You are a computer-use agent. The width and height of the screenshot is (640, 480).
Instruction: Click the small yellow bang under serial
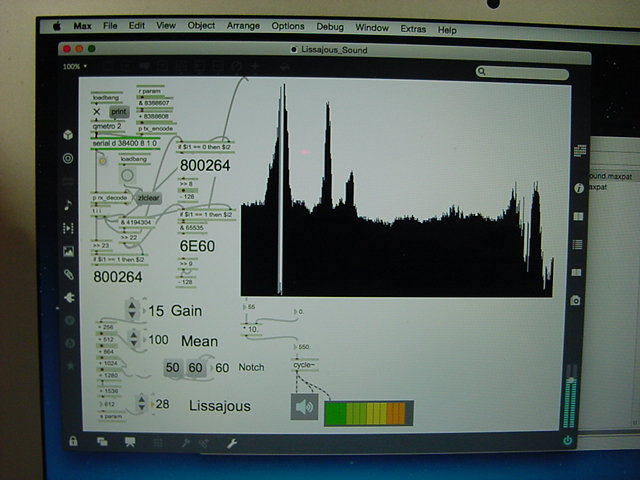point(102,161)
